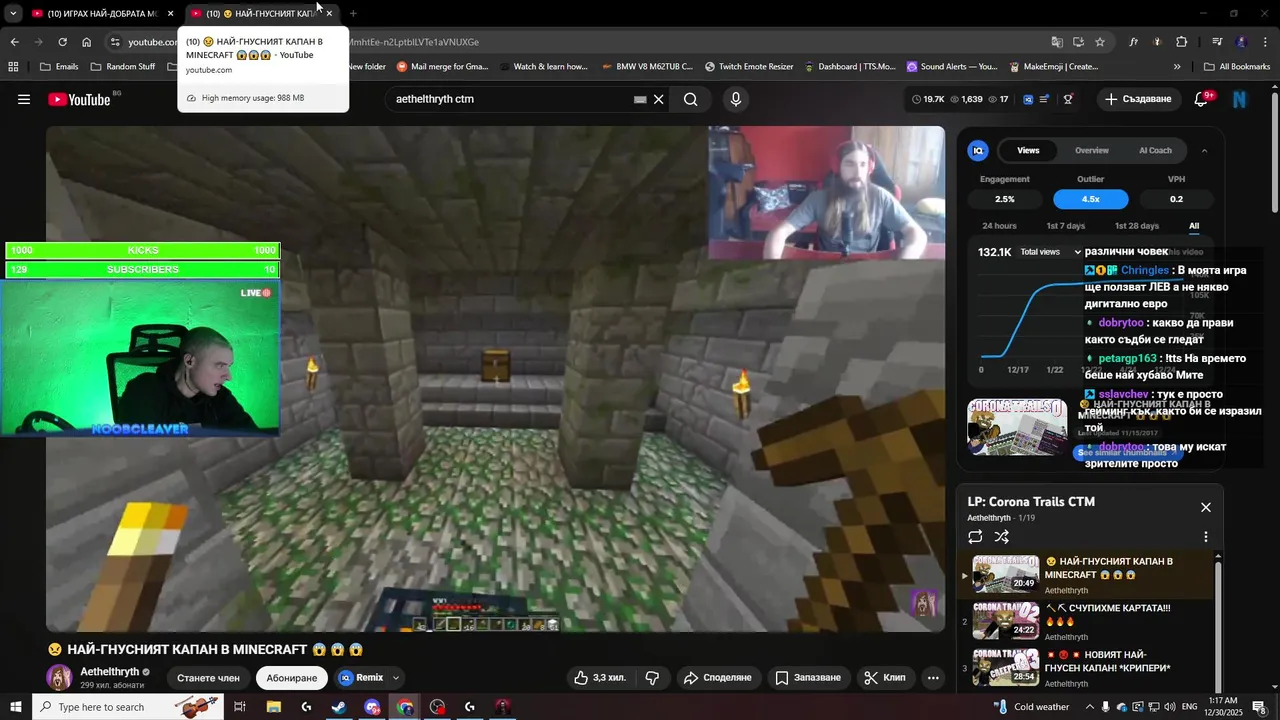Click the vidIQ list icon in header
The width and height of the screenshot is (1280, 720).
(x=1044, y=99)
